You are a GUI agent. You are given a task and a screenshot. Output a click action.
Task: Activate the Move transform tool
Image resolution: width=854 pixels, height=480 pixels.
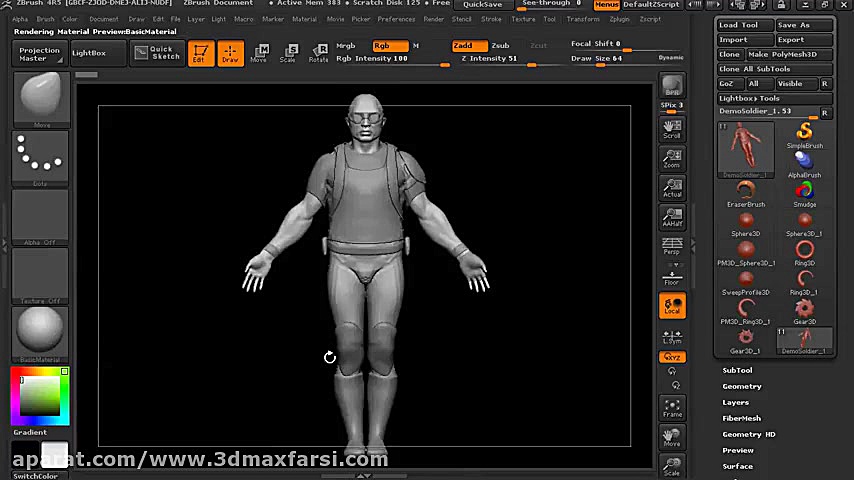(x=259, y=53)
